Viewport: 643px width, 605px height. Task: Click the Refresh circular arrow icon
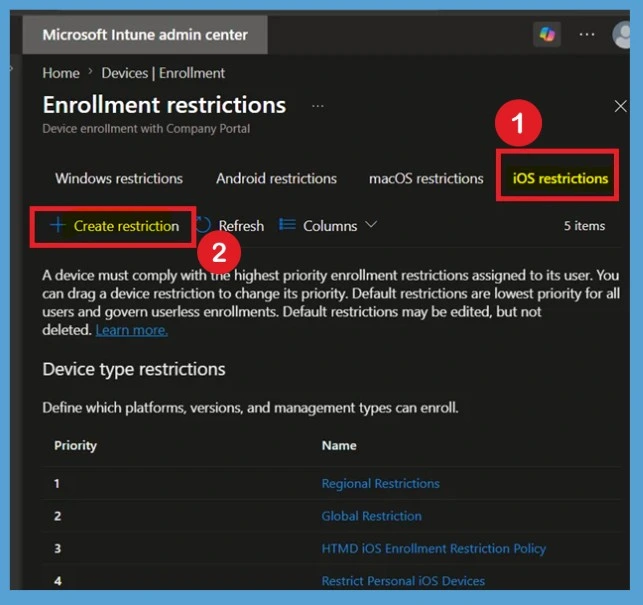[x=203, y=225]
